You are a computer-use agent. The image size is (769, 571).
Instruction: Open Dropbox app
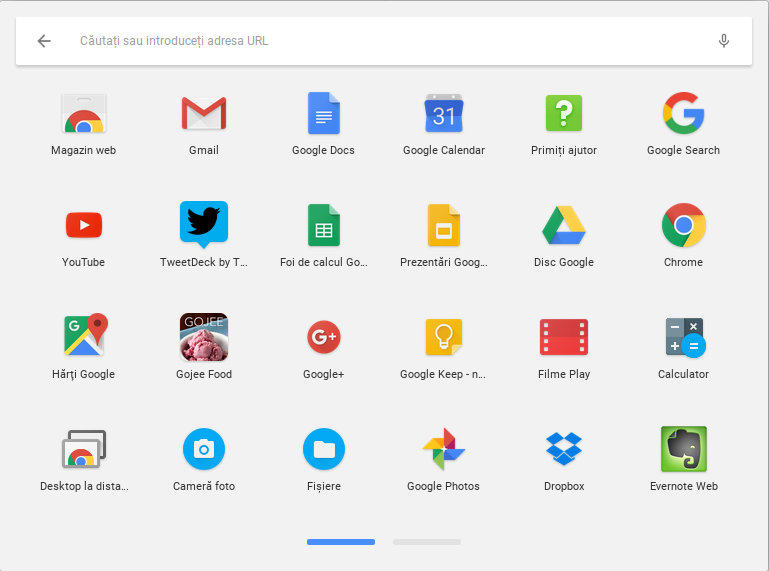click(564, 448)
